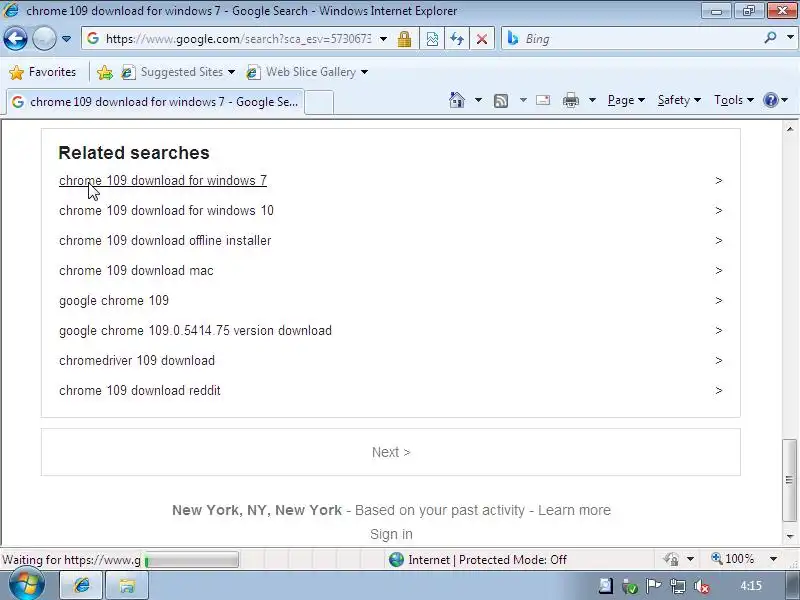Go back with the blue Back arrow
Screen dimensions: 800x600
pyautogui.click(x=15, y=39)
